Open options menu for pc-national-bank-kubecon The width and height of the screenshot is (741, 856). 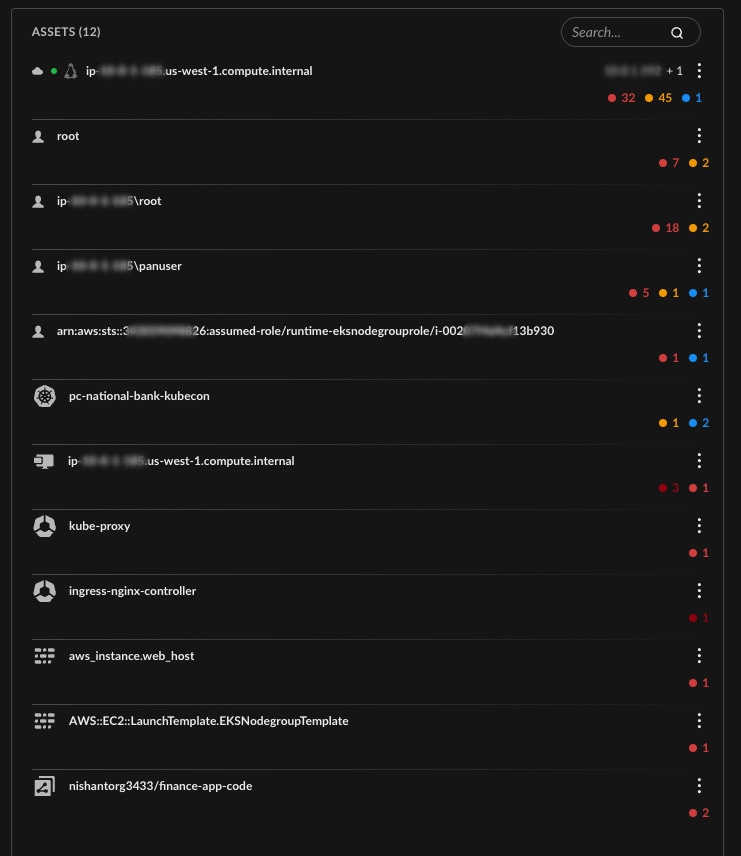pyautogui.click(x=699, y=396)
